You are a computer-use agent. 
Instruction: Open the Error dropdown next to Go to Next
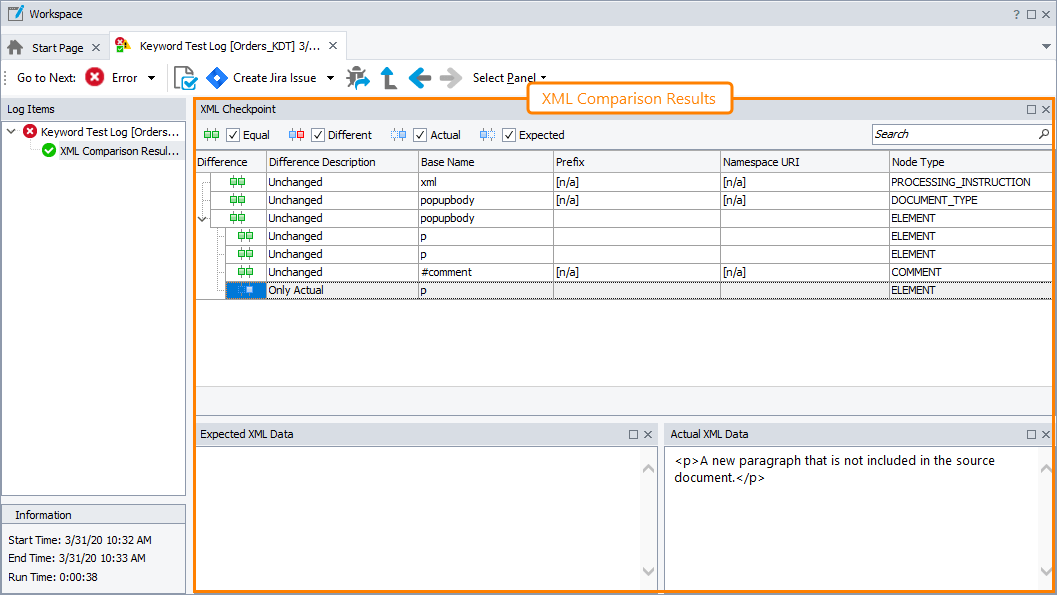click(154, 77)
